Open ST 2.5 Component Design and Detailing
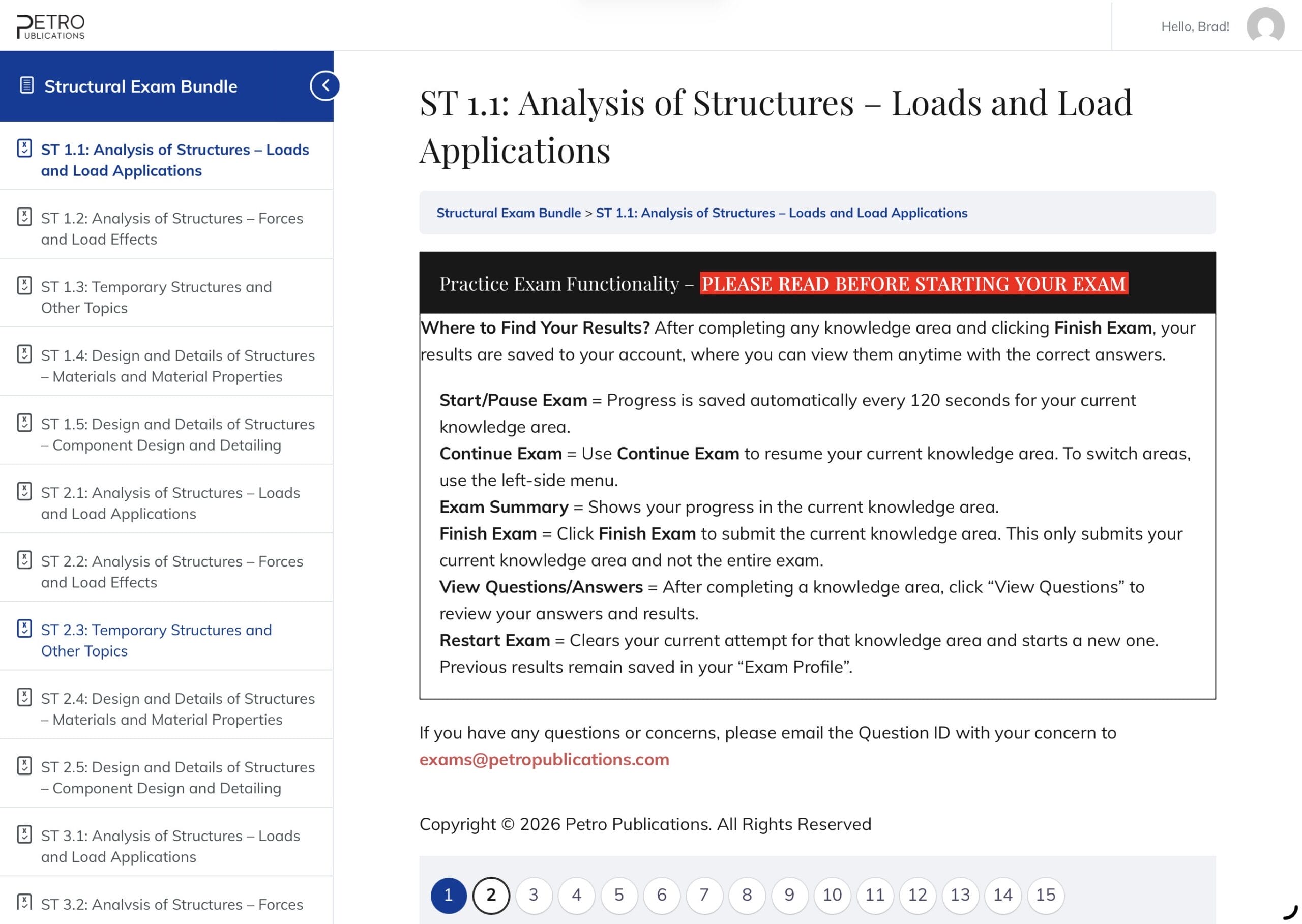 178,778
